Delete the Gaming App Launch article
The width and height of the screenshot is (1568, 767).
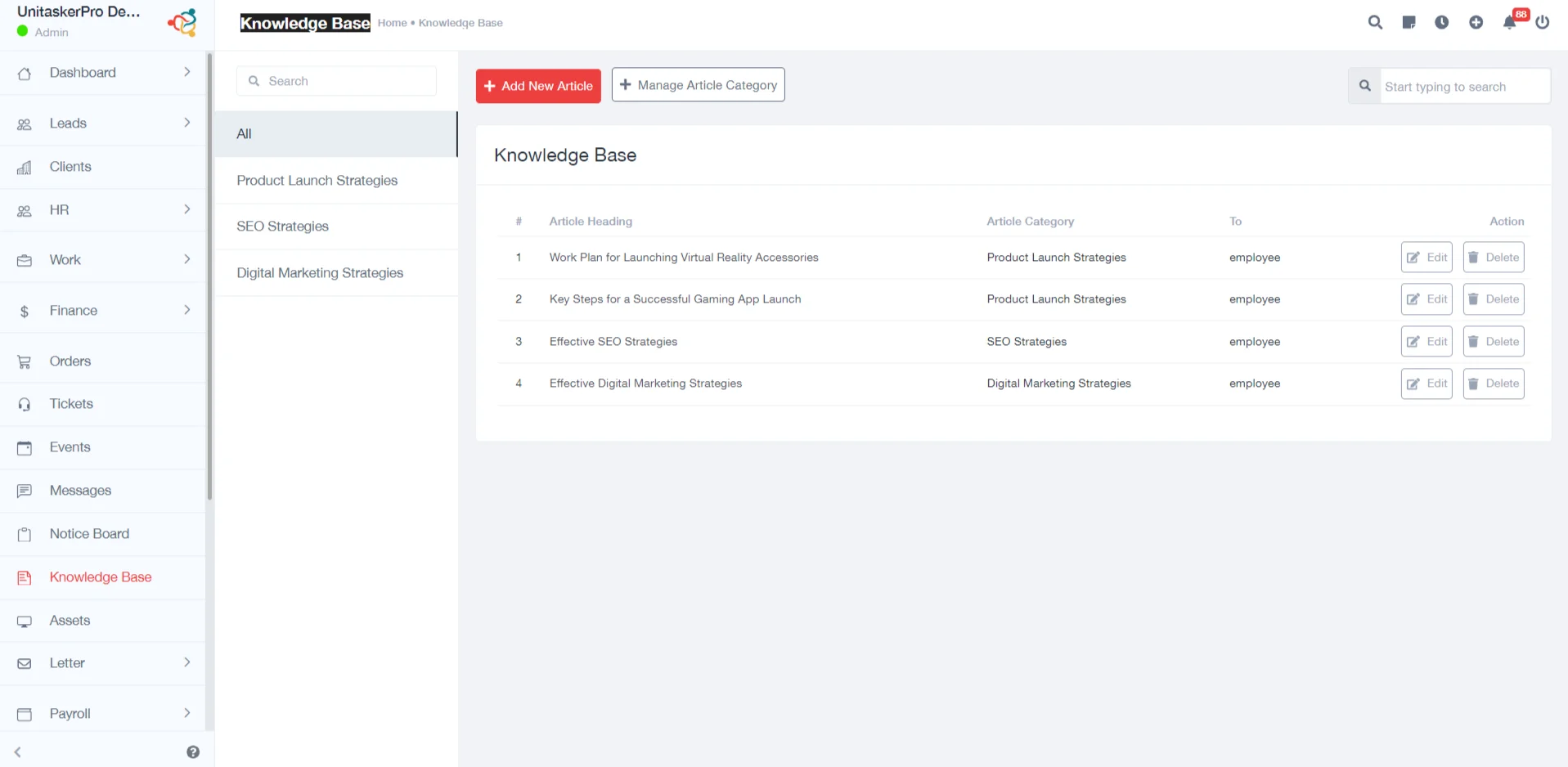(1494, 299)
